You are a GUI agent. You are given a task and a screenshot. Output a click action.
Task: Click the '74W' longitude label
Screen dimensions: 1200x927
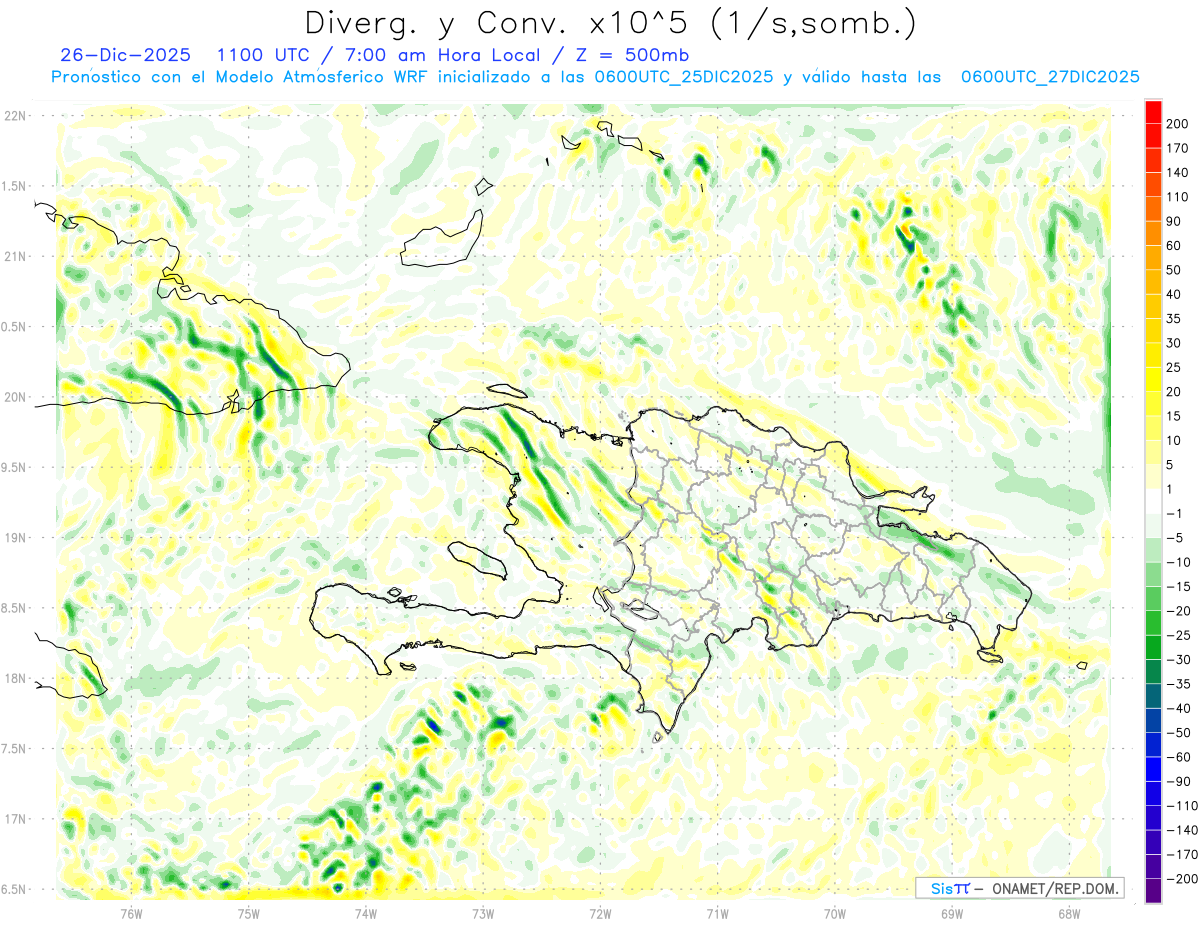click(366, 912)
